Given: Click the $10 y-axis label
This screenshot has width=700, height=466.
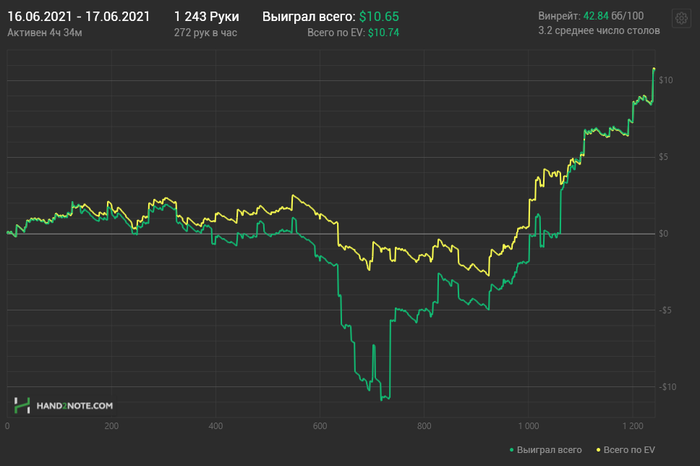Looking at the screenshot, I should point(666,80).
